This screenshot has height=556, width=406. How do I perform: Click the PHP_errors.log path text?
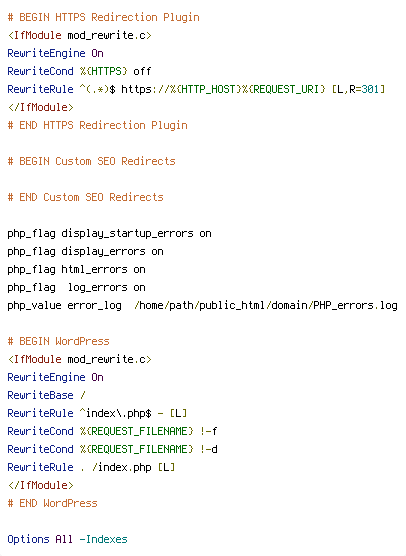click(x=266, y=305)
